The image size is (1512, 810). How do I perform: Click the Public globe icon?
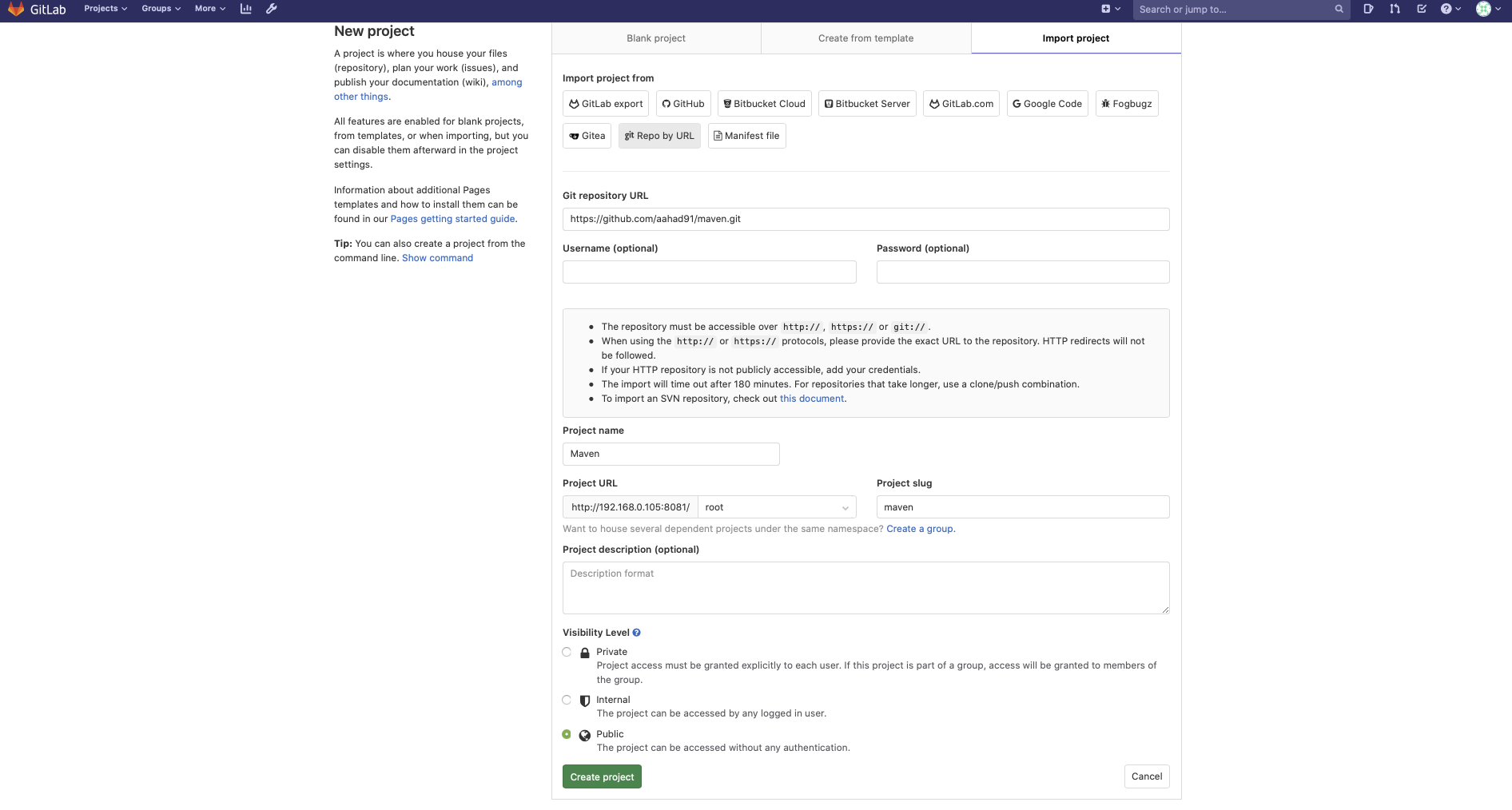click(x=585, y=735)
